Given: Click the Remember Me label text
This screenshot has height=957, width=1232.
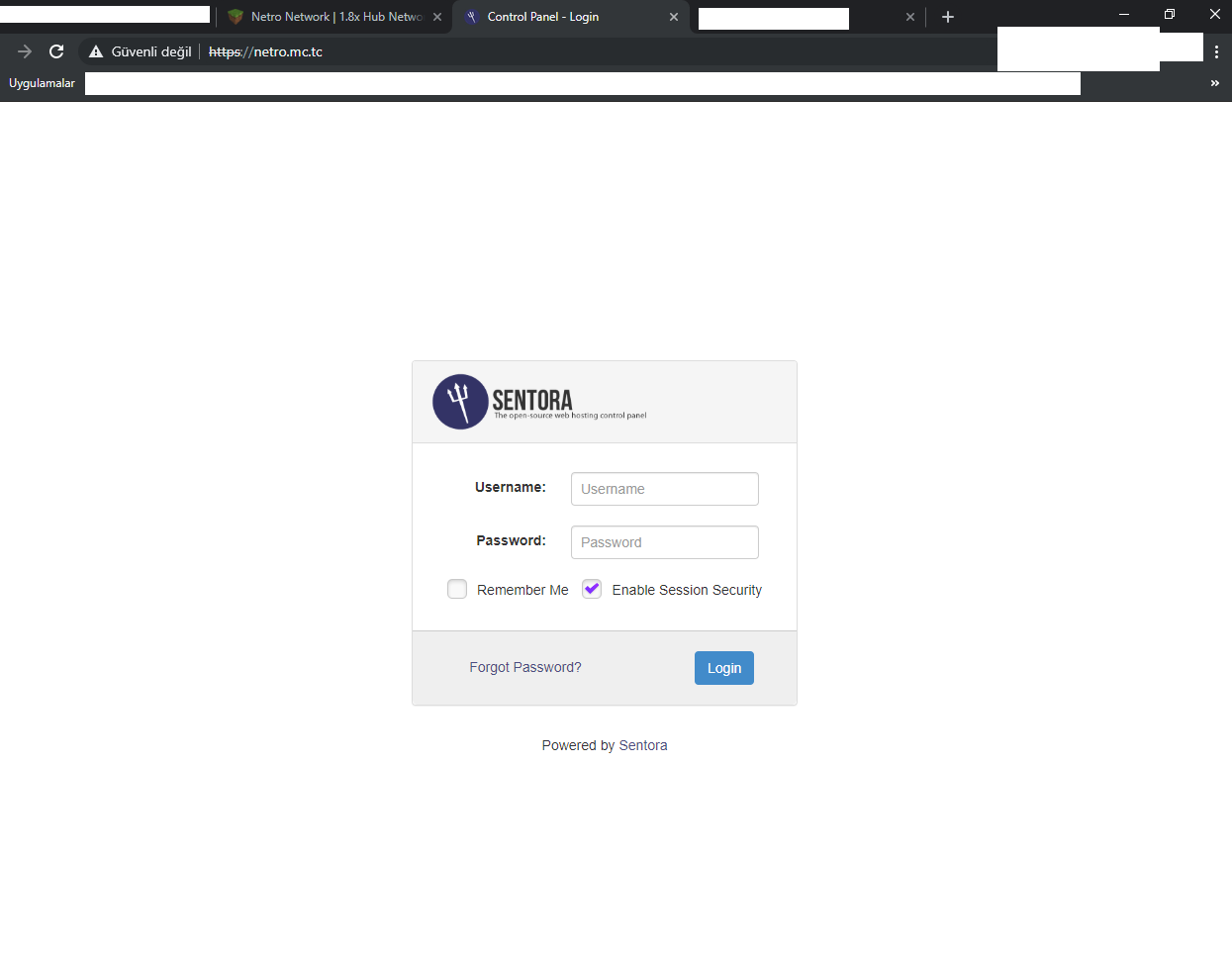Looking at the screenshot, I should point(522,590).
